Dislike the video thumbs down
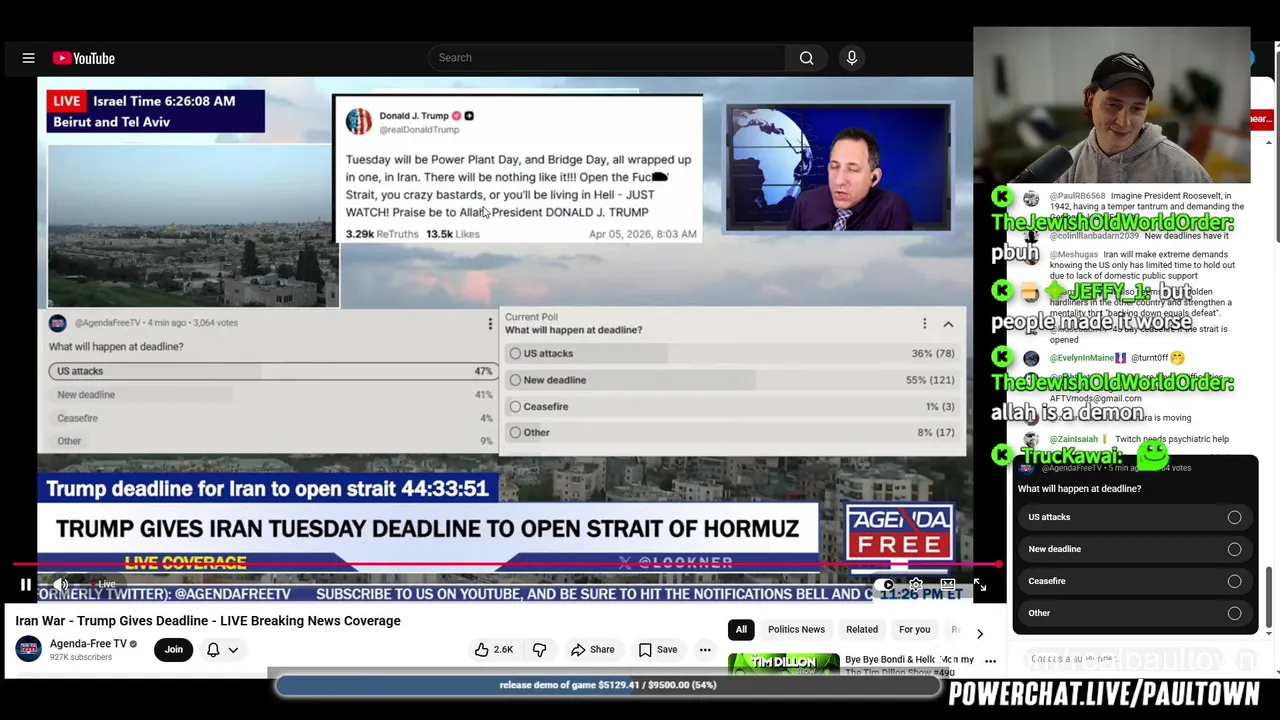Viewport: 1280px width, 720px height. tap(539, 650)
